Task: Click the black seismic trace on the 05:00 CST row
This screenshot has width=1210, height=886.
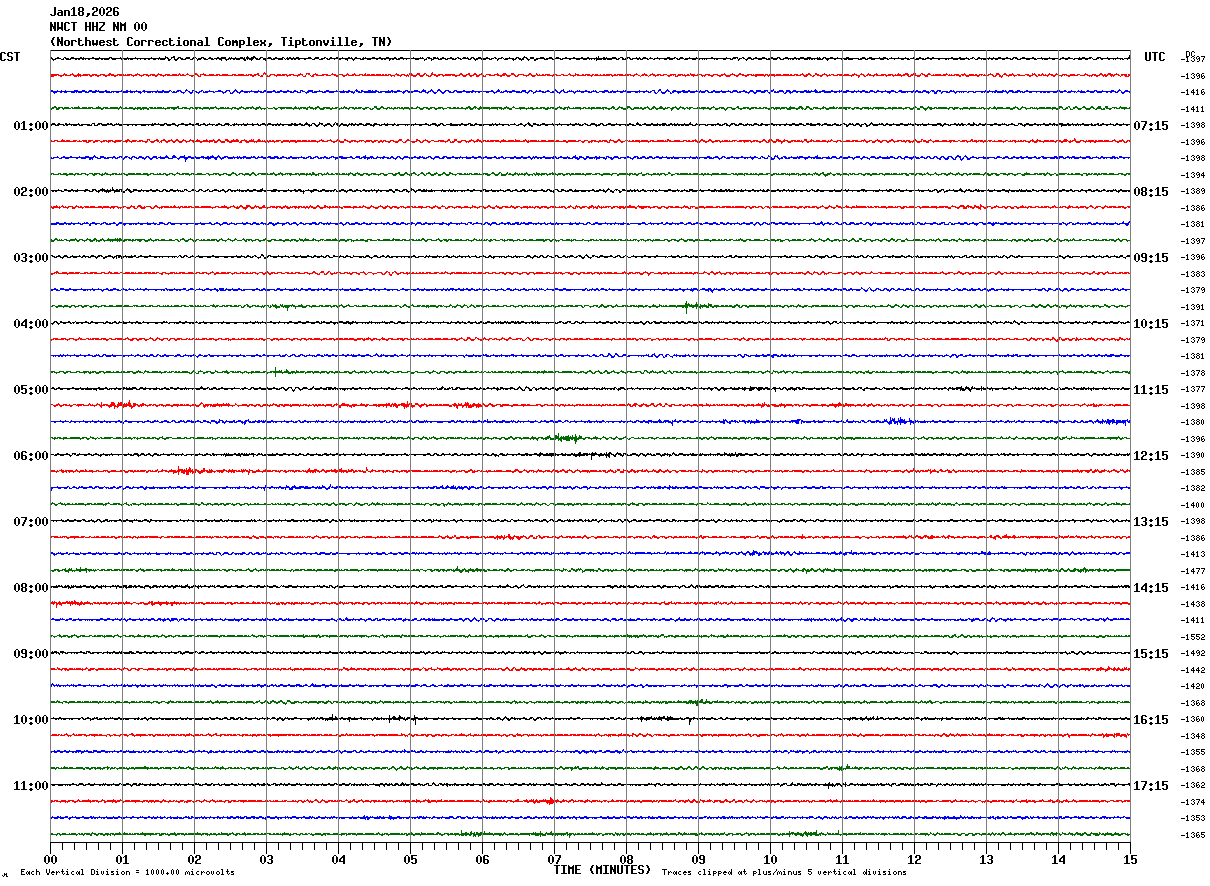Action: pyautogui.click(x=590, y=389)
